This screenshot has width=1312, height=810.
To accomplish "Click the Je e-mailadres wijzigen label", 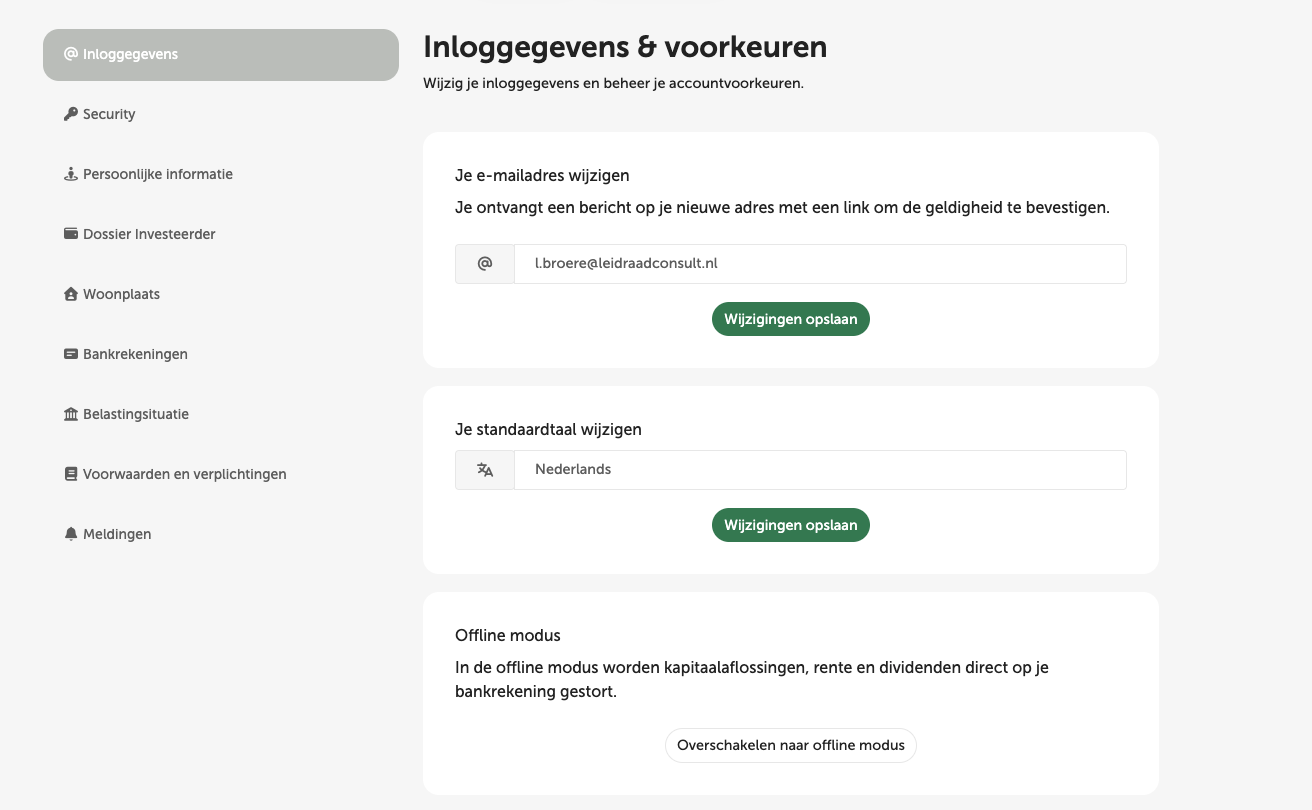I will point(542,175).
